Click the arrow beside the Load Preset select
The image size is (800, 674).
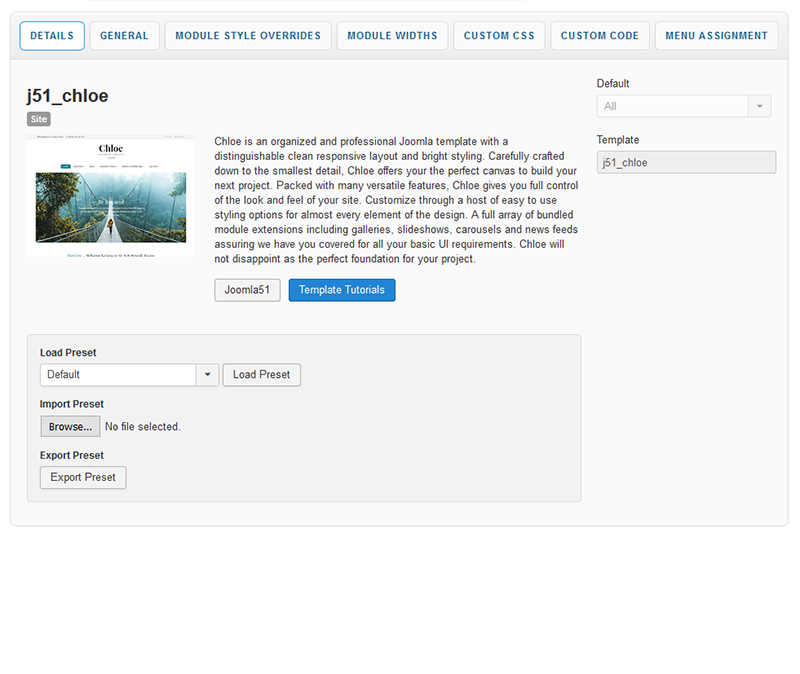tap(207, 375)
